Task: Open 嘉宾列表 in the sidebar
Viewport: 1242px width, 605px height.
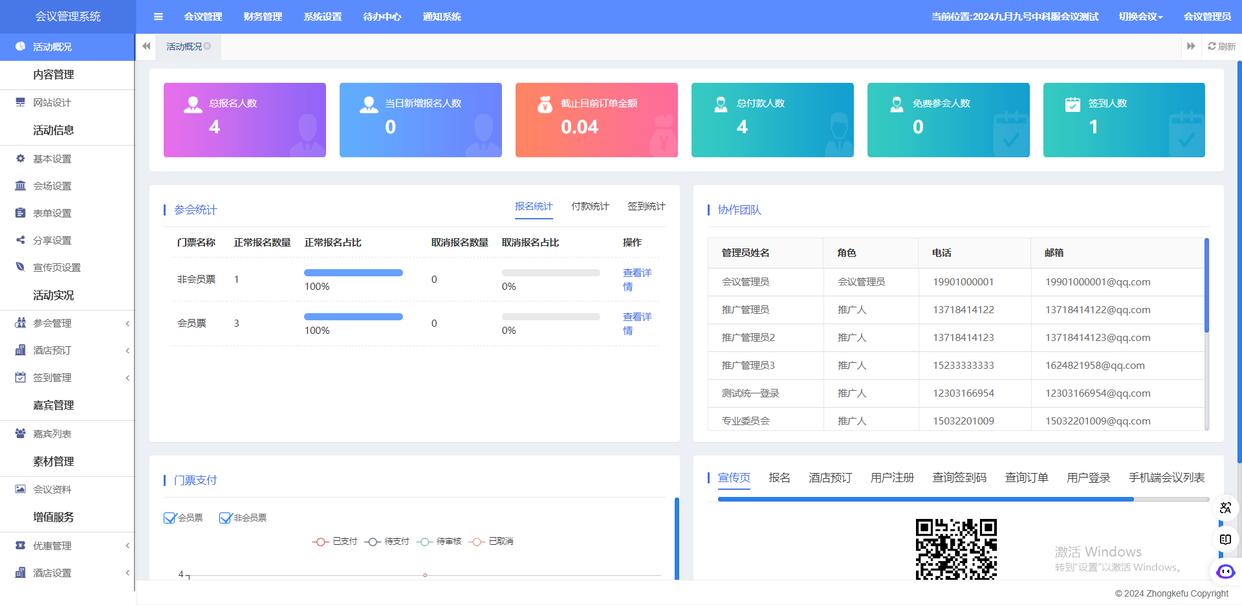Action: (x=52, y=434)
